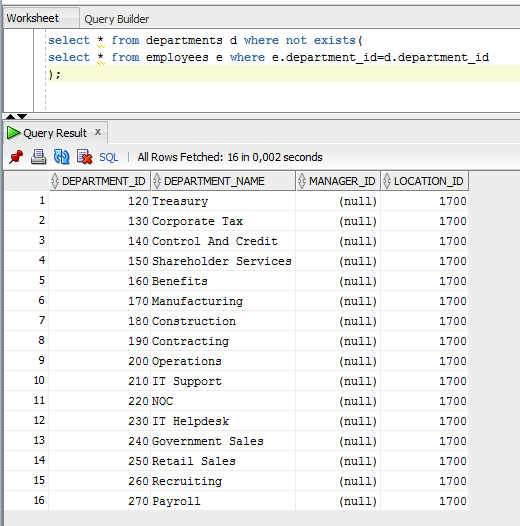The image size is (520, 526).
Task: Select 'NOC' cell
Action: point(223,401)
